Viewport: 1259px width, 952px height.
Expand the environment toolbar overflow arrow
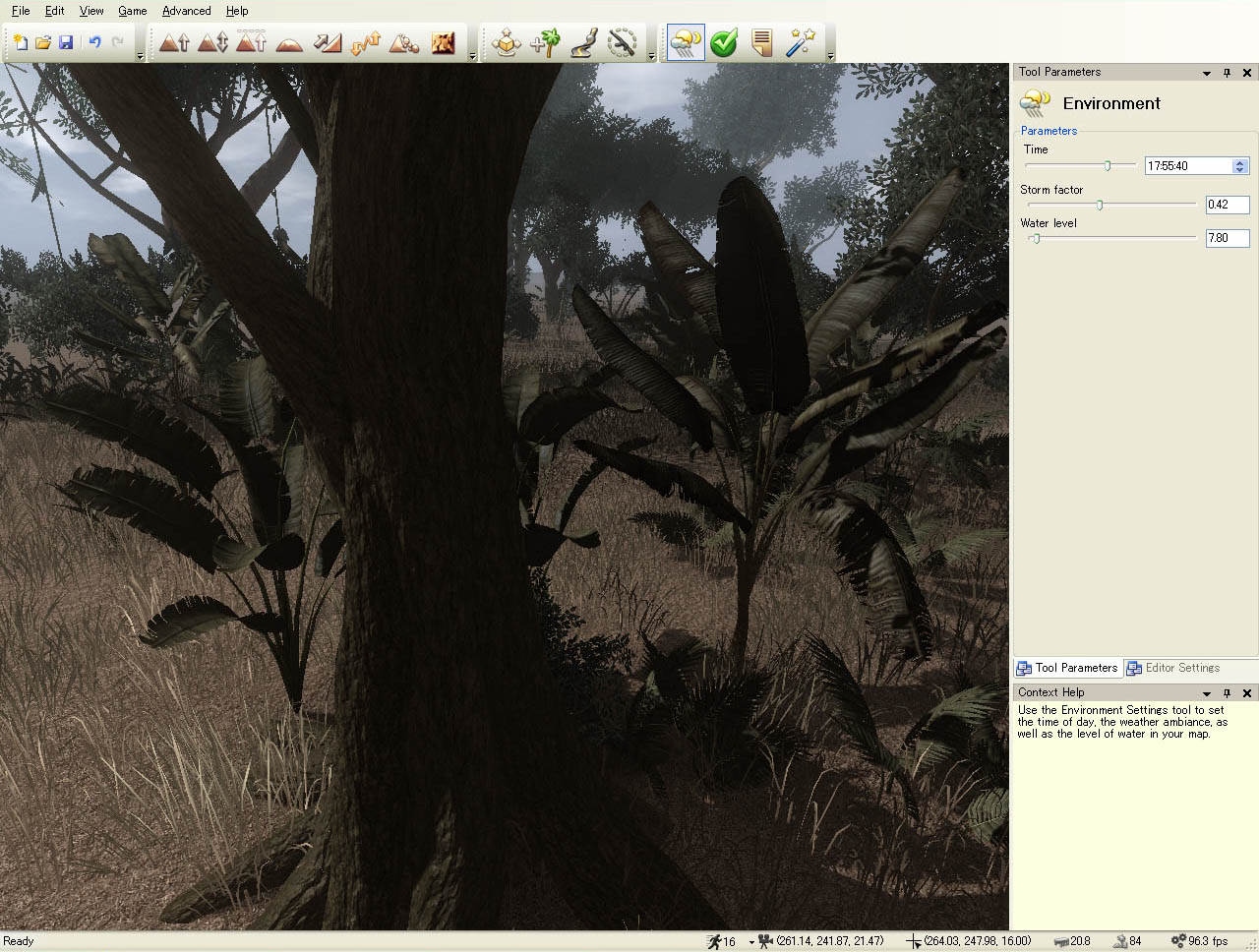coord(830,56)
